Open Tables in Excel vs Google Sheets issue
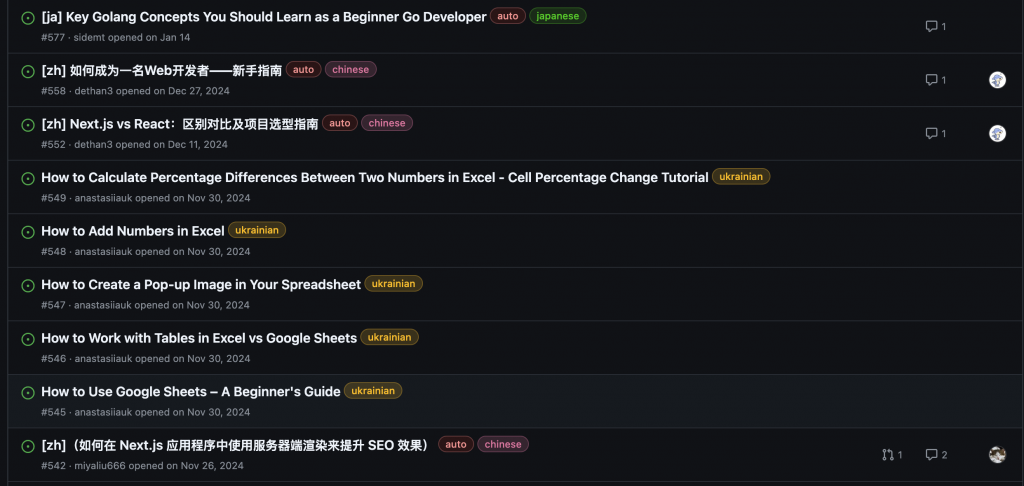The image size is (1024, 486). (x=199, y=338)
